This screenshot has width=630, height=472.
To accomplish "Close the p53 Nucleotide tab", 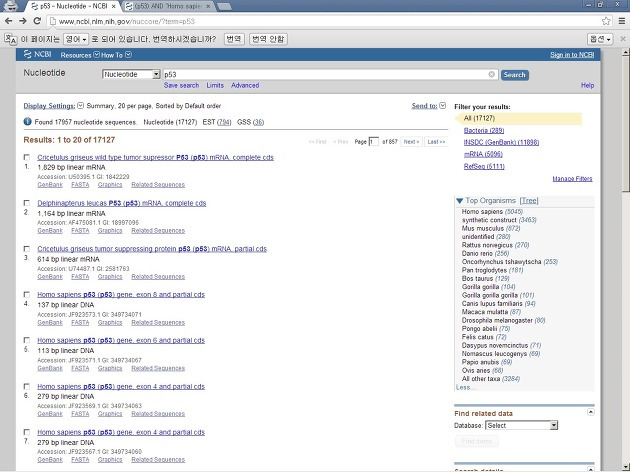I will coord(114,6).
